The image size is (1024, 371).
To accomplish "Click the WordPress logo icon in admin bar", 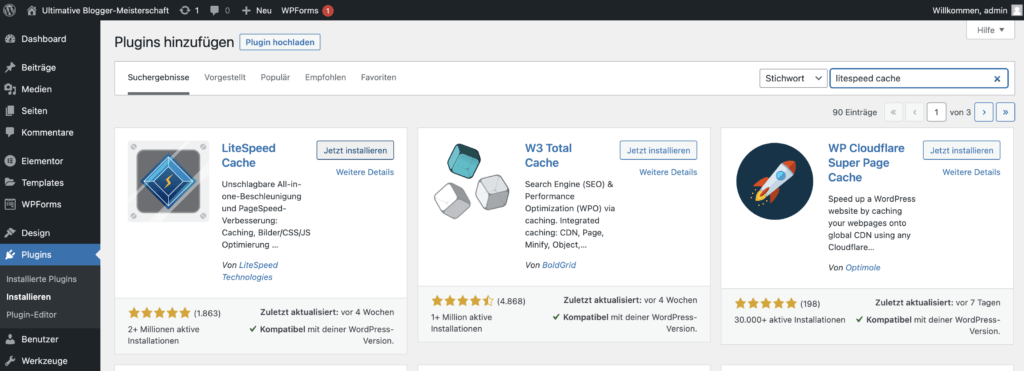I will [11, 10].
